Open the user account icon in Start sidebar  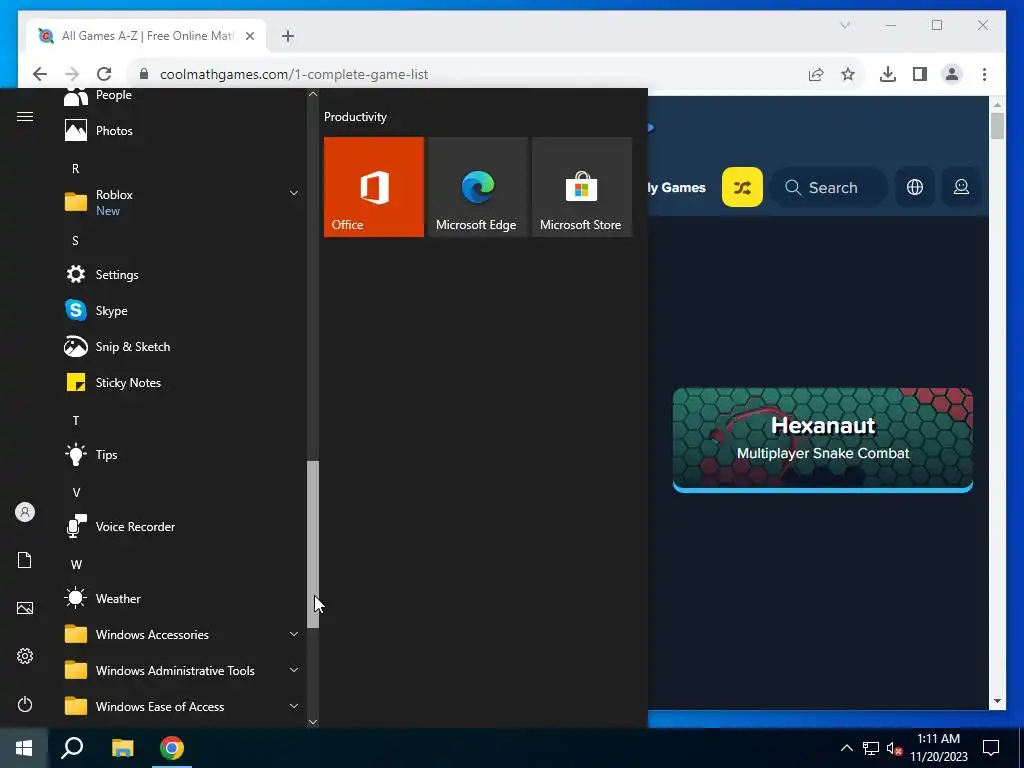pyautogui.click(x=25, y=512)
